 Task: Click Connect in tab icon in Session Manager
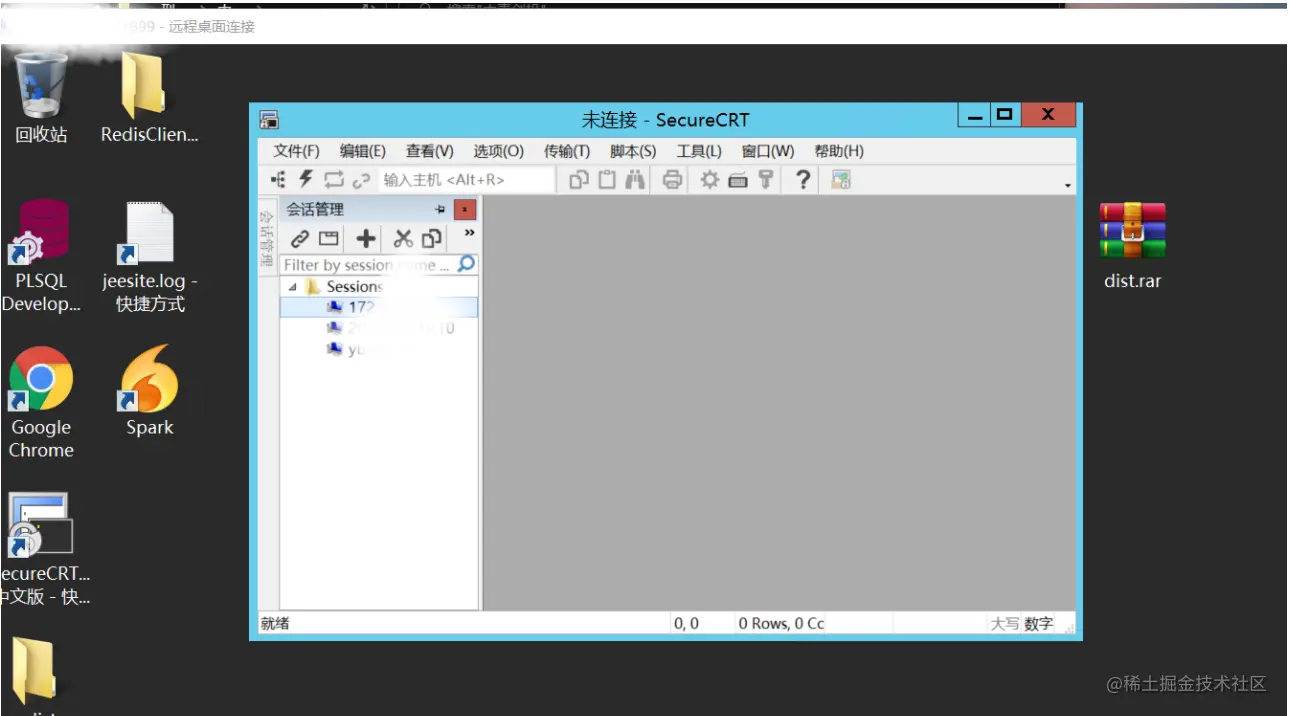[x=329, y=239]
